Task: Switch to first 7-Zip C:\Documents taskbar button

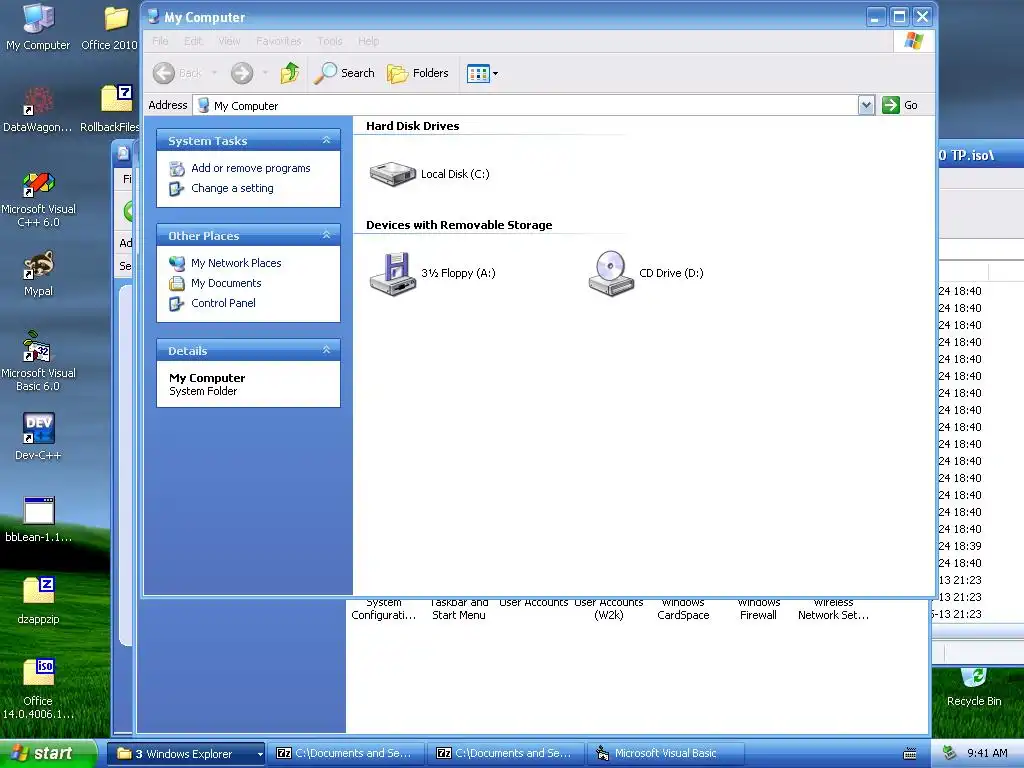Action: (346, 754)
